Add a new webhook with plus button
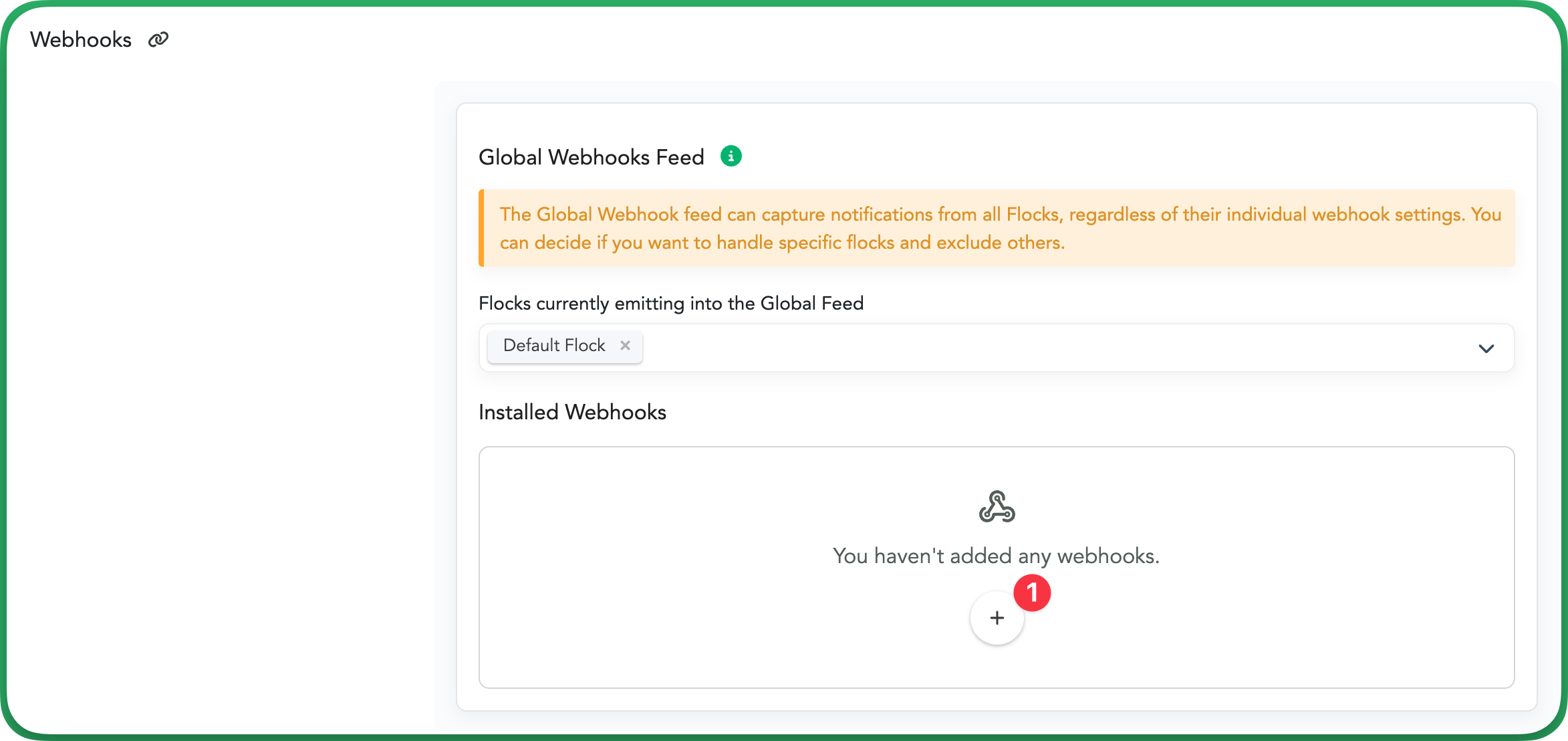The width and height of the screenshot is (1568, 741). click(x=997, y=618)
